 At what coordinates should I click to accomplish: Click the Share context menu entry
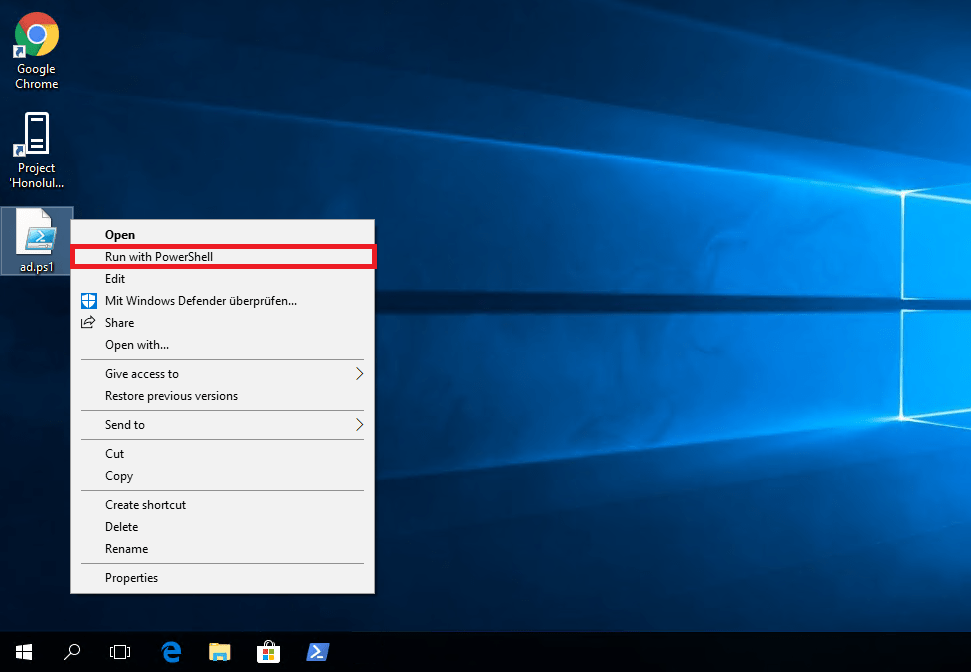pos(119,323)
